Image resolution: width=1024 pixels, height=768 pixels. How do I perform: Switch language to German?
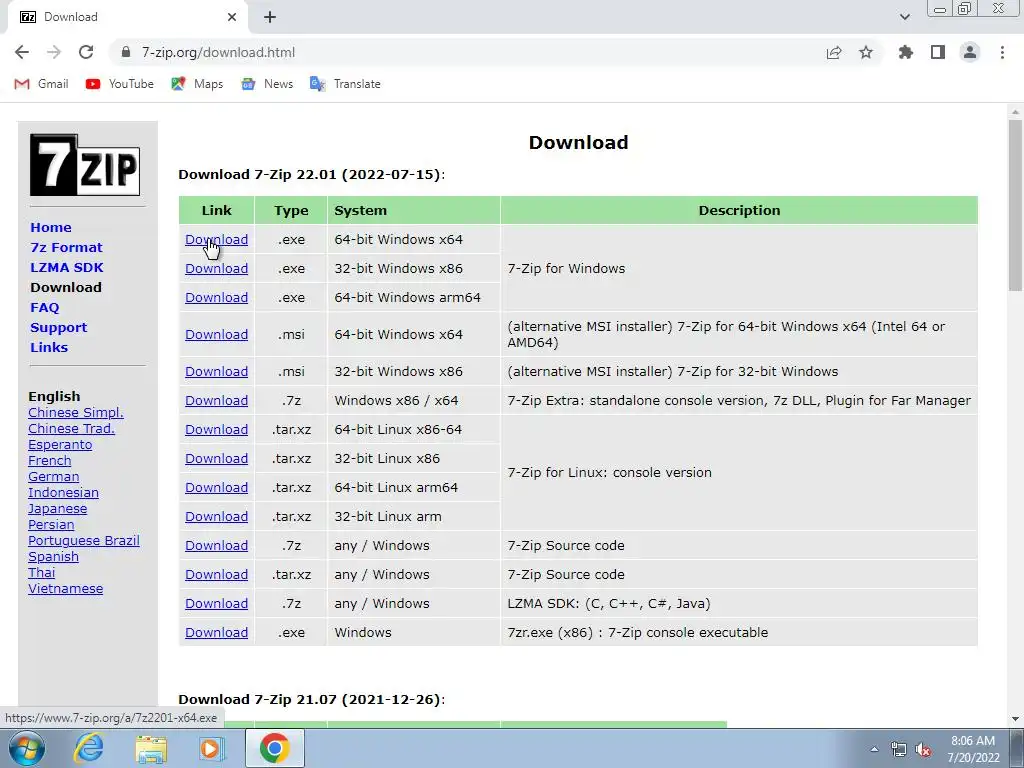(54, 477)
